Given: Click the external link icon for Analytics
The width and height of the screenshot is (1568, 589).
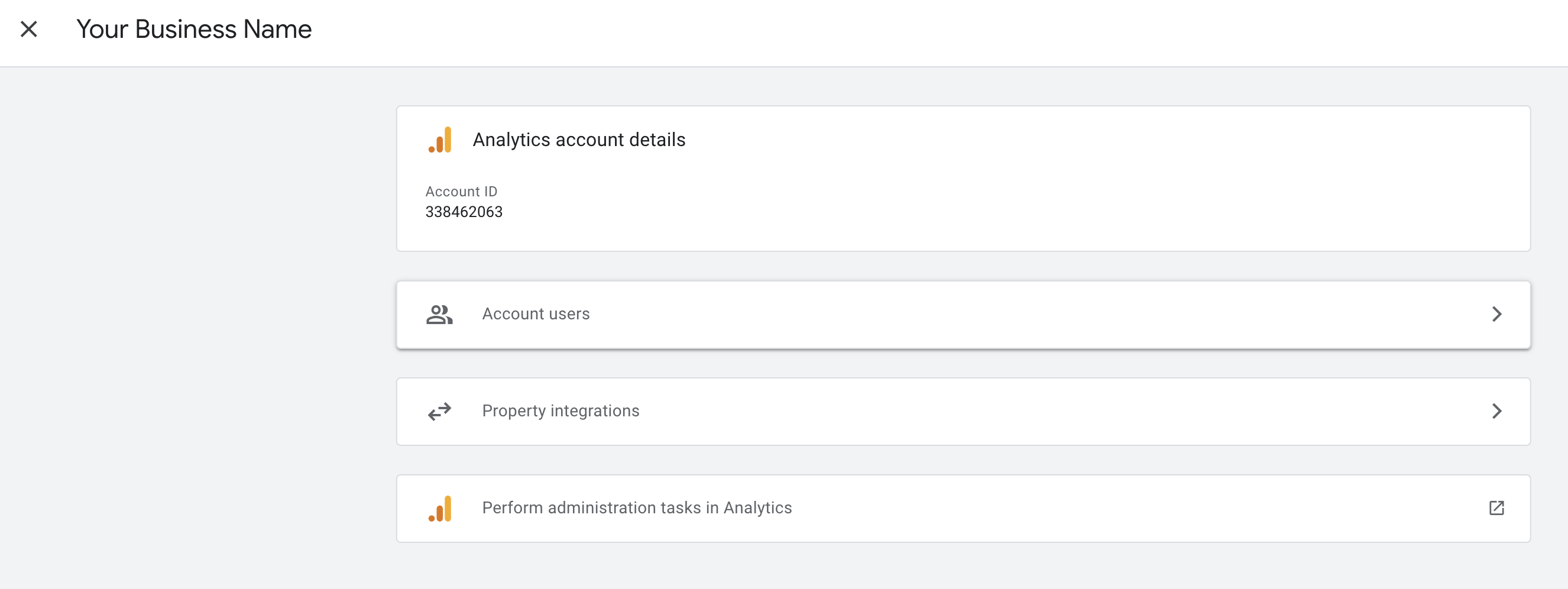Looking at the screenshot, I should click(x=1497, y=508).
